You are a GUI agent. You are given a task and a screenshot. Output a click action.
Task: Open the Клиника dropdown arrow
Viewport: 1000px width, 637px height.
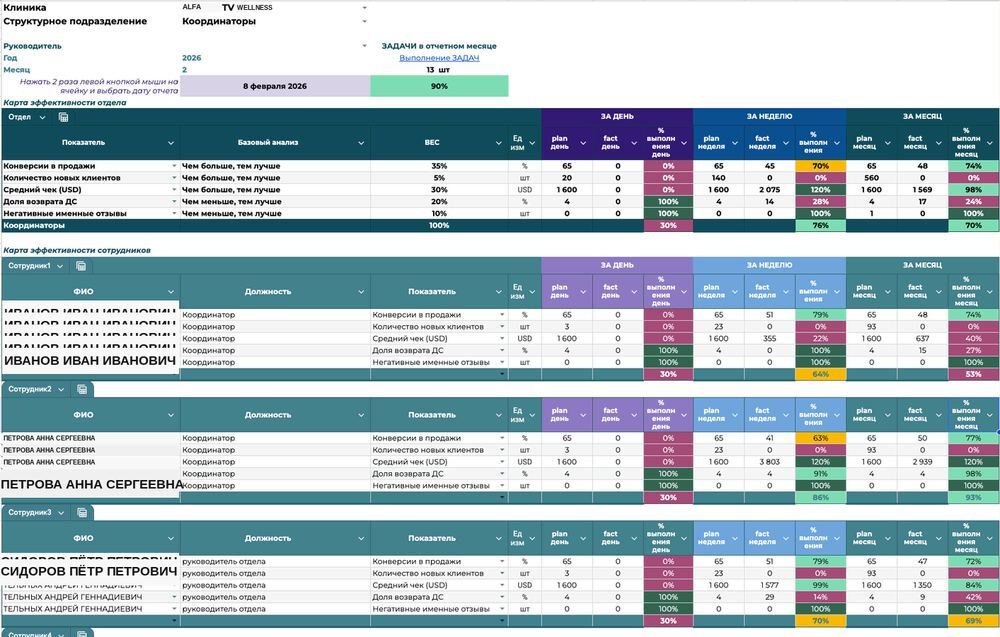click(x=364, y=8)
